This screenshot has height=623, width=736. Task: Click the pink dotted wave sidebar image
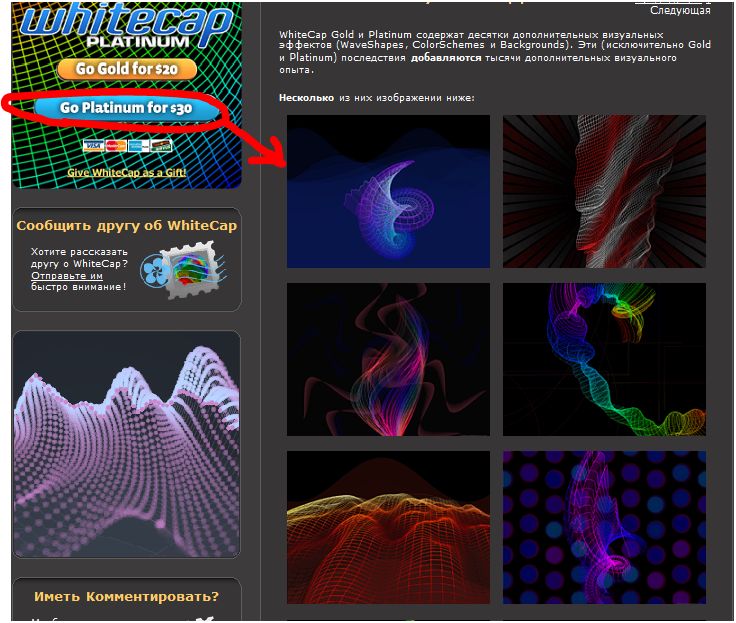tap(127, 444)
